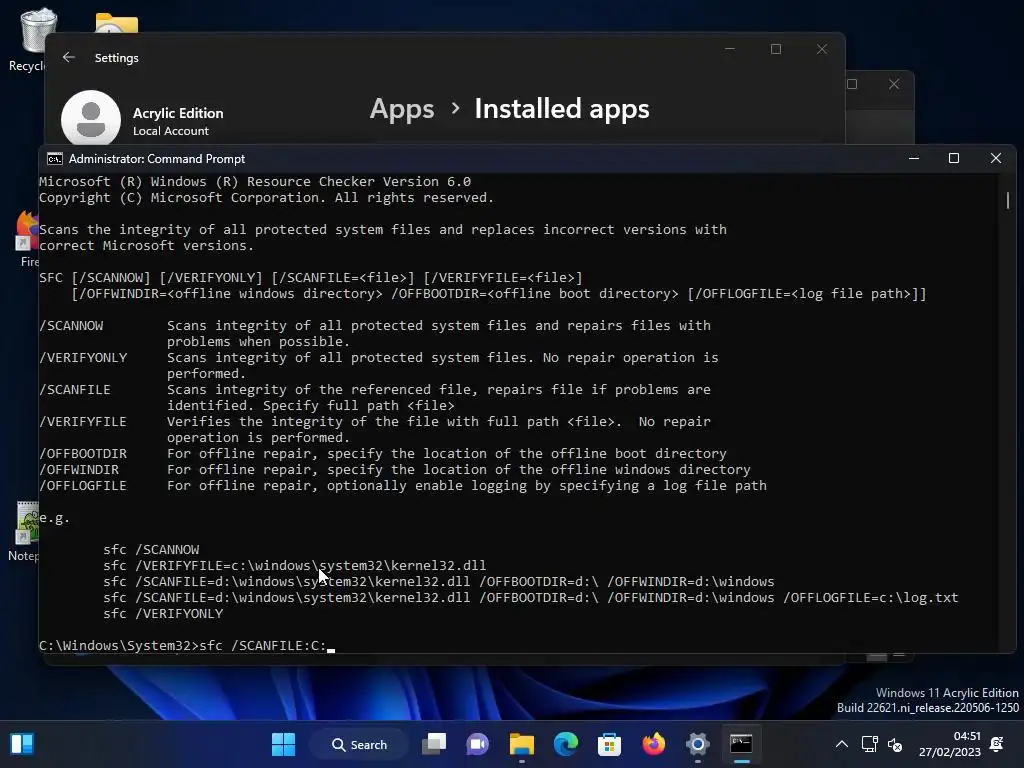
Task: Select 'Resource Checker Version 6.0' header line
Action: click(x=255, y=182)
